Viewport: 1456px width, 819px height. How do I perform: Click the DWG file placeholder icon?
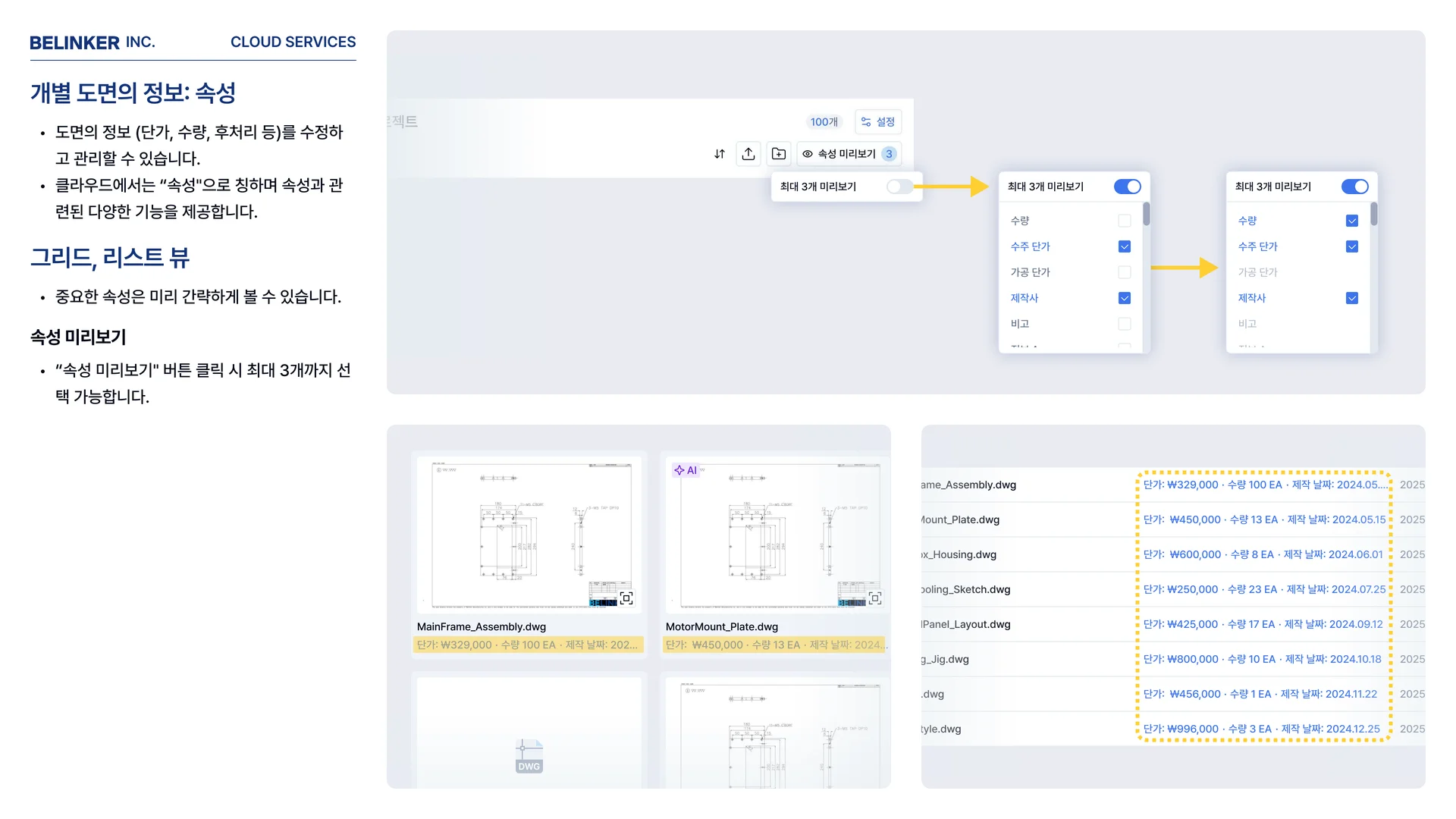pyautogui.click(x=529, y=756)
